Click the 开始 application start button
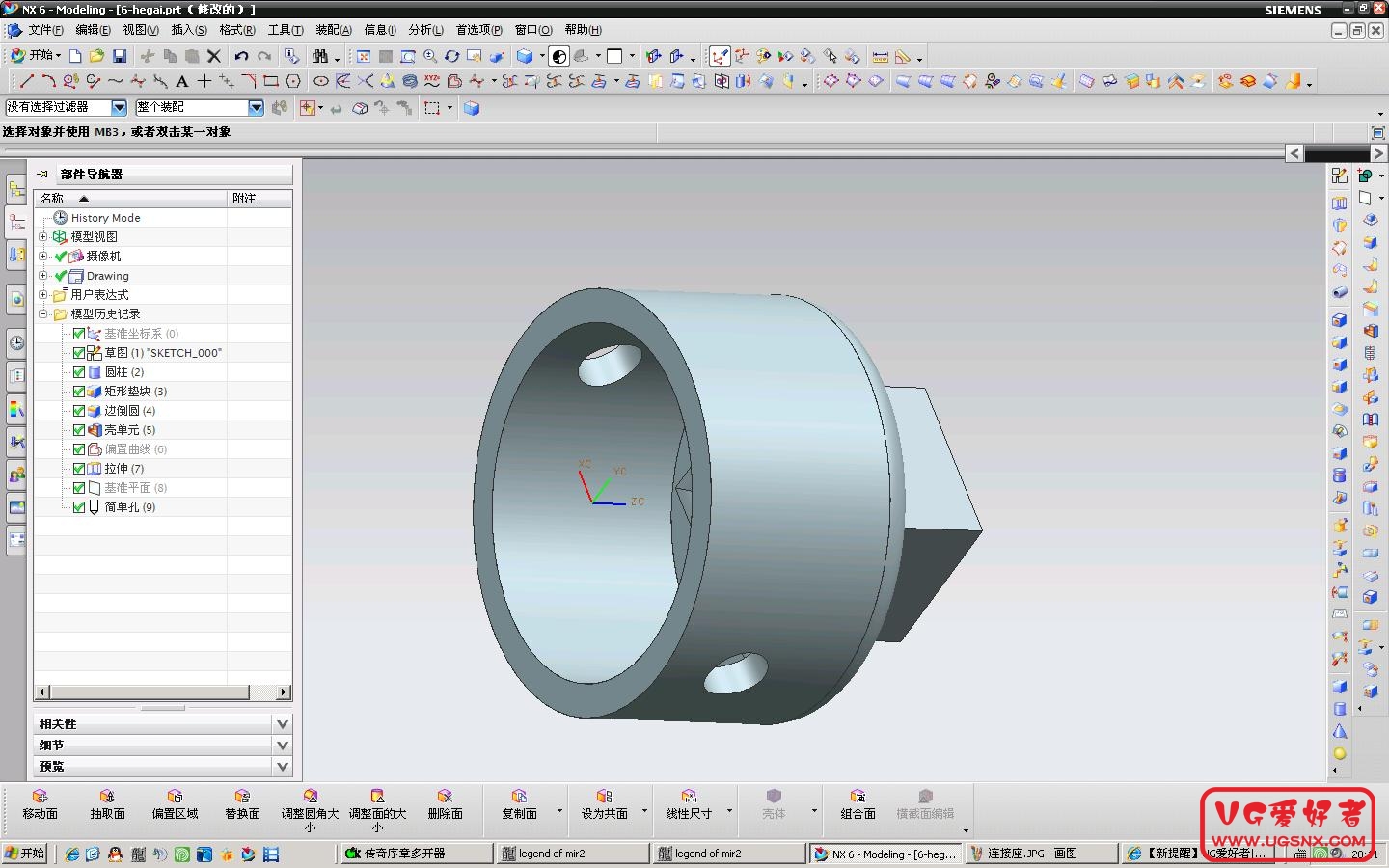 [35, 56]
